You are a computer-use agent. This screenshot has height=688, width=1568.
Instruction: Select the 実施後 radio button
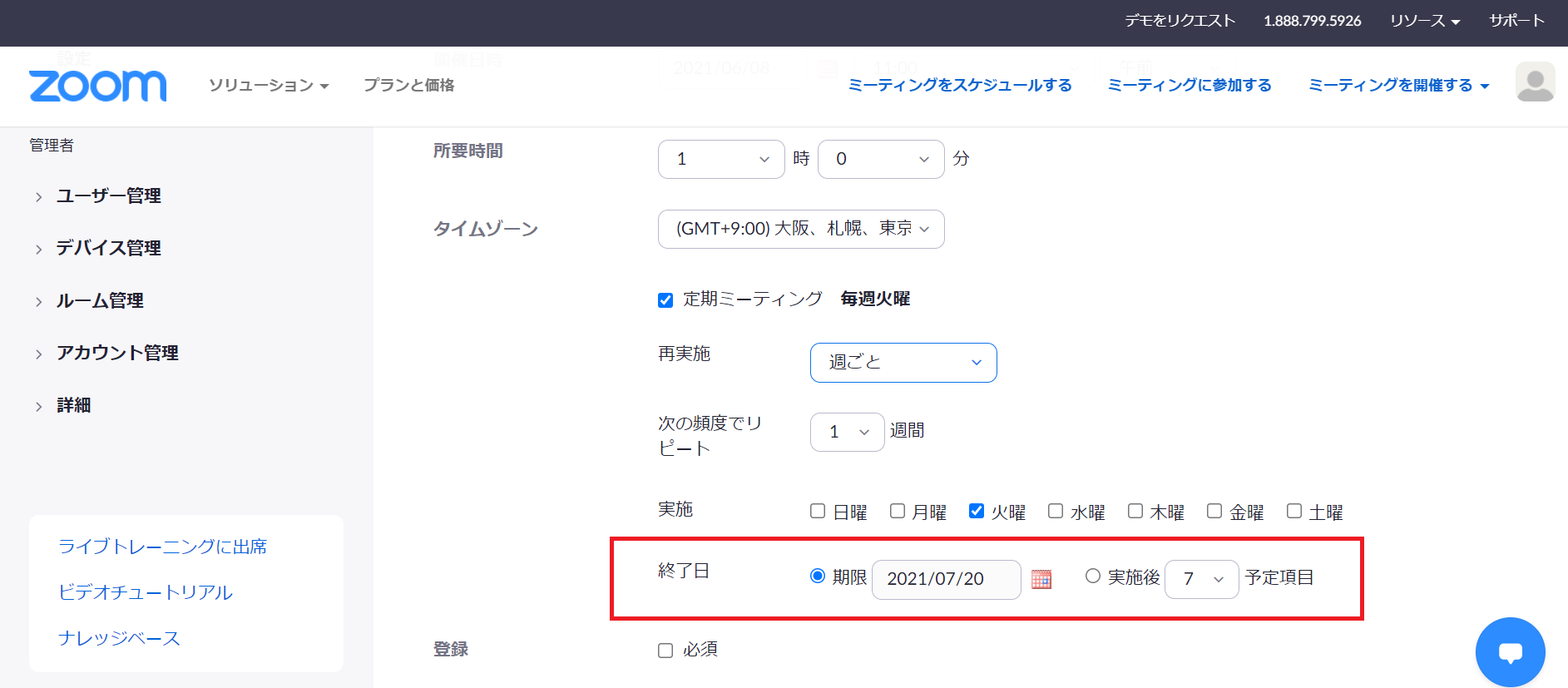click(x=1093, y=576)
